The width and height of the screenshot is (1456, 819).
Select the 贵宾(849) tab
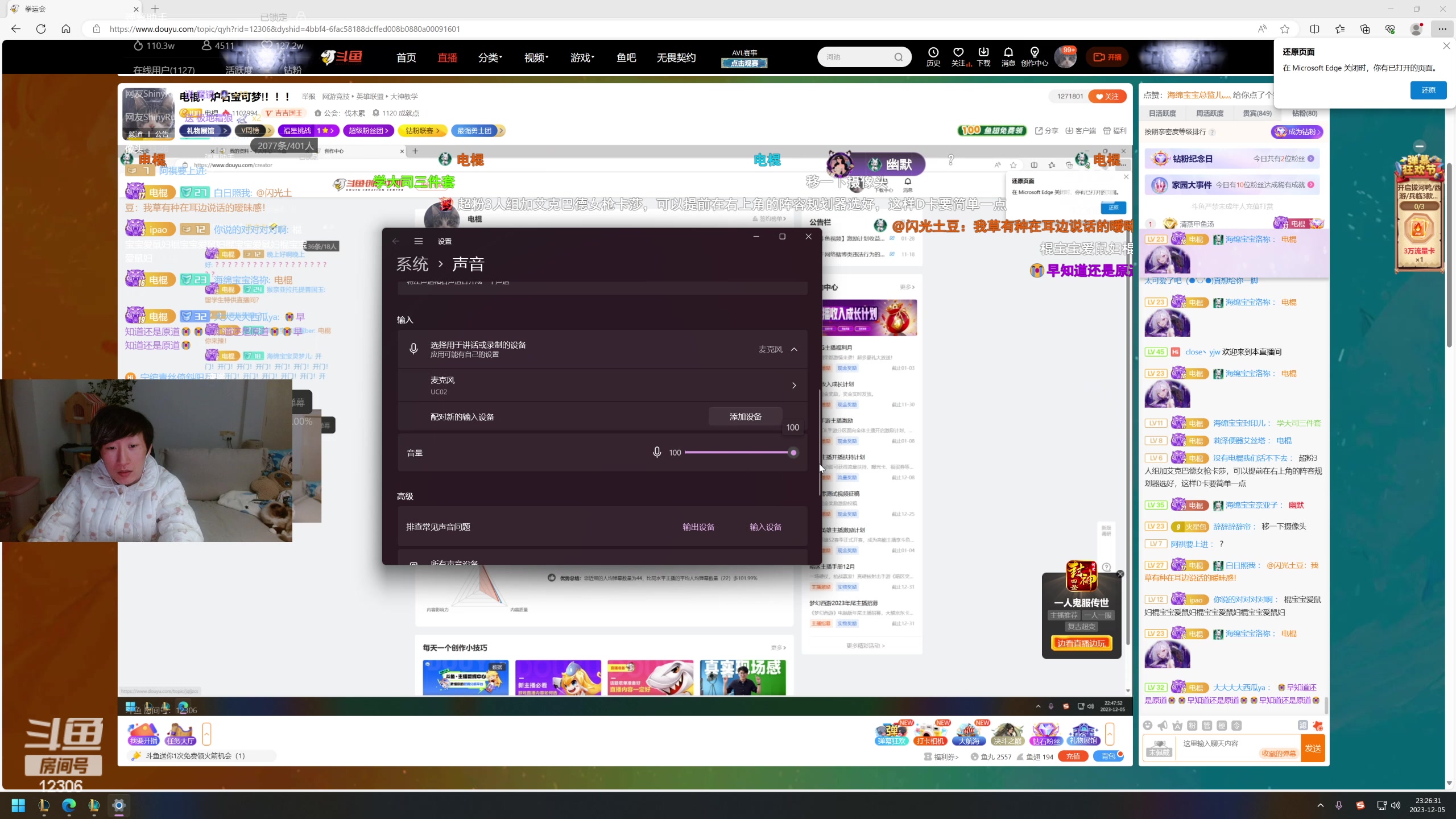point(1257,113)
